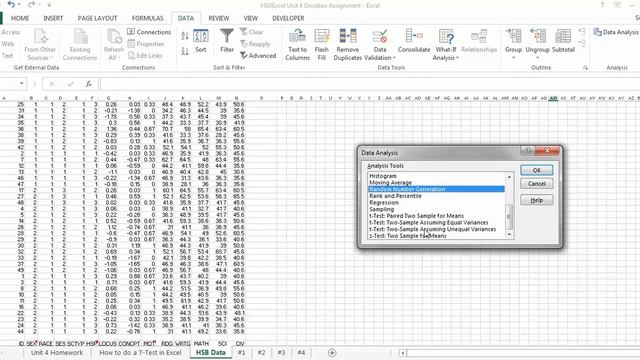Switch to the FORMULAS tab
This screenshot has width=640, height=360.
(147, 18)
